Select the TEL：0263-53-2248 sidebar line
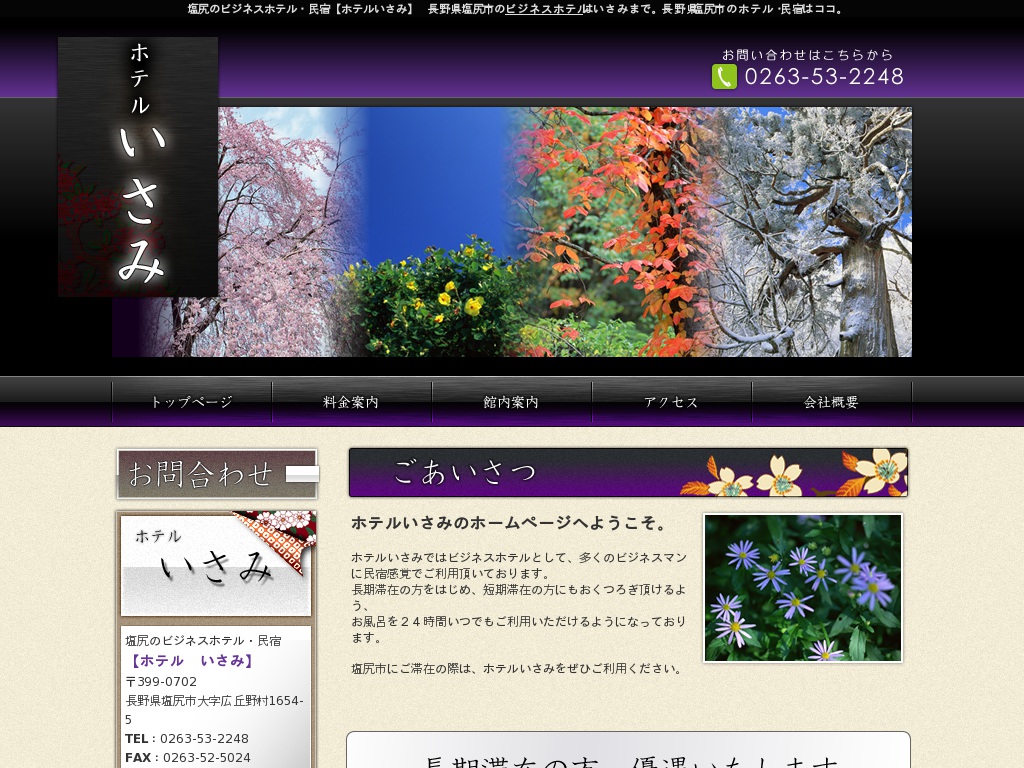Screen dimensions: 1024x768 pyautogui.click(x=187, y=739)
